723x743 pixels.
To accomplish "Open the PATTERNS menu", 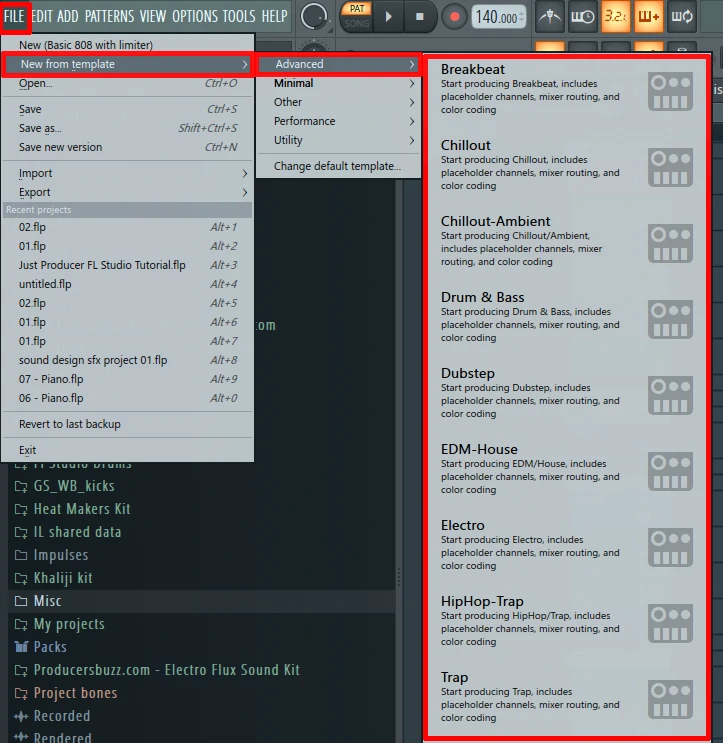I will 109,17.
